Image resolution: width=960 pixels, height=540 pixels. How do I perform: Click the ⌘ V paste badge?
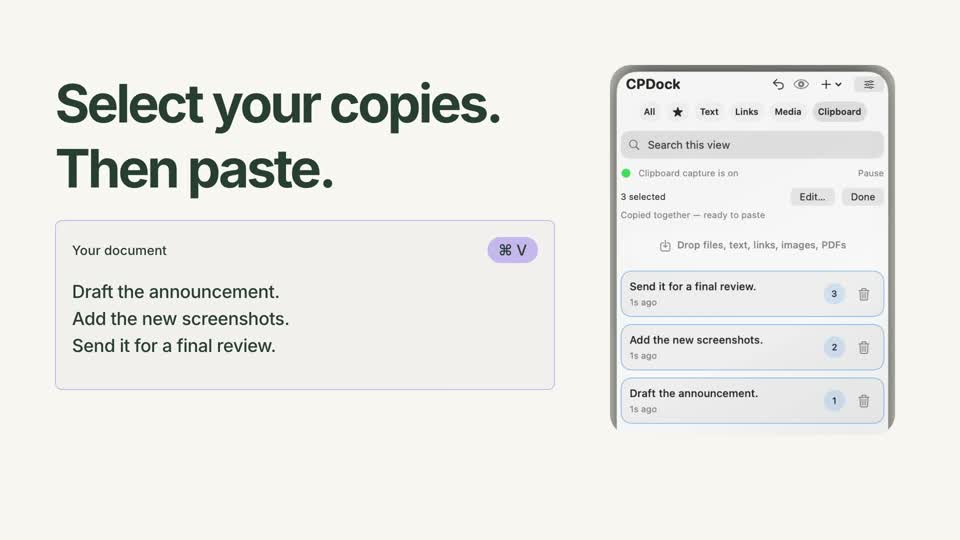point(512,250)
